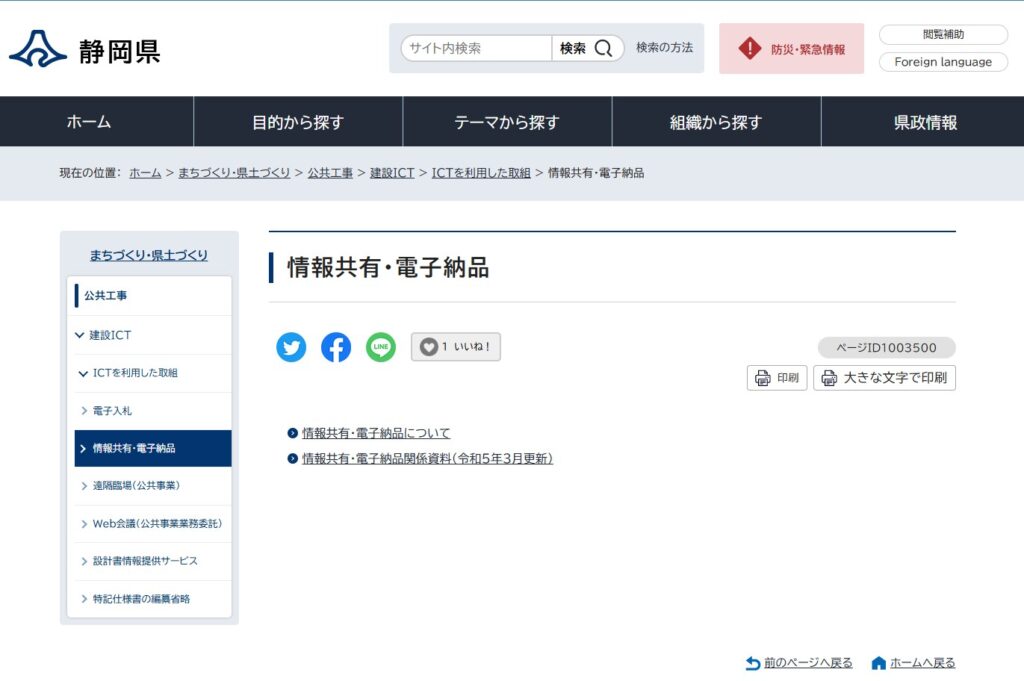Click the 印刷 printer button
Viewport: 1024px width, 681px height.
click(777, 378)
